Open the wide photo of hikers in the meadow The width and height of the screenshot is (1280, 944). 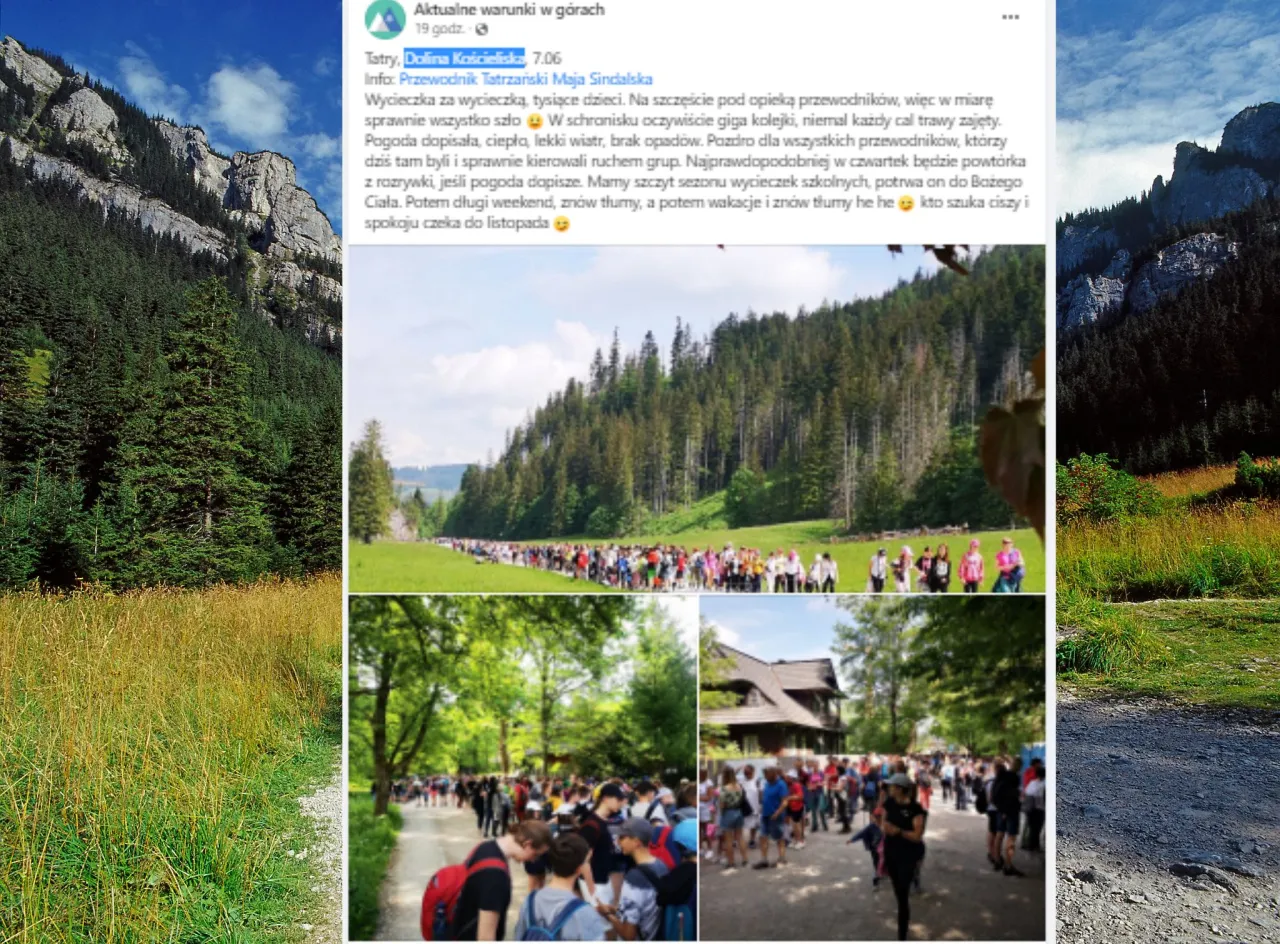click(696, 419)
